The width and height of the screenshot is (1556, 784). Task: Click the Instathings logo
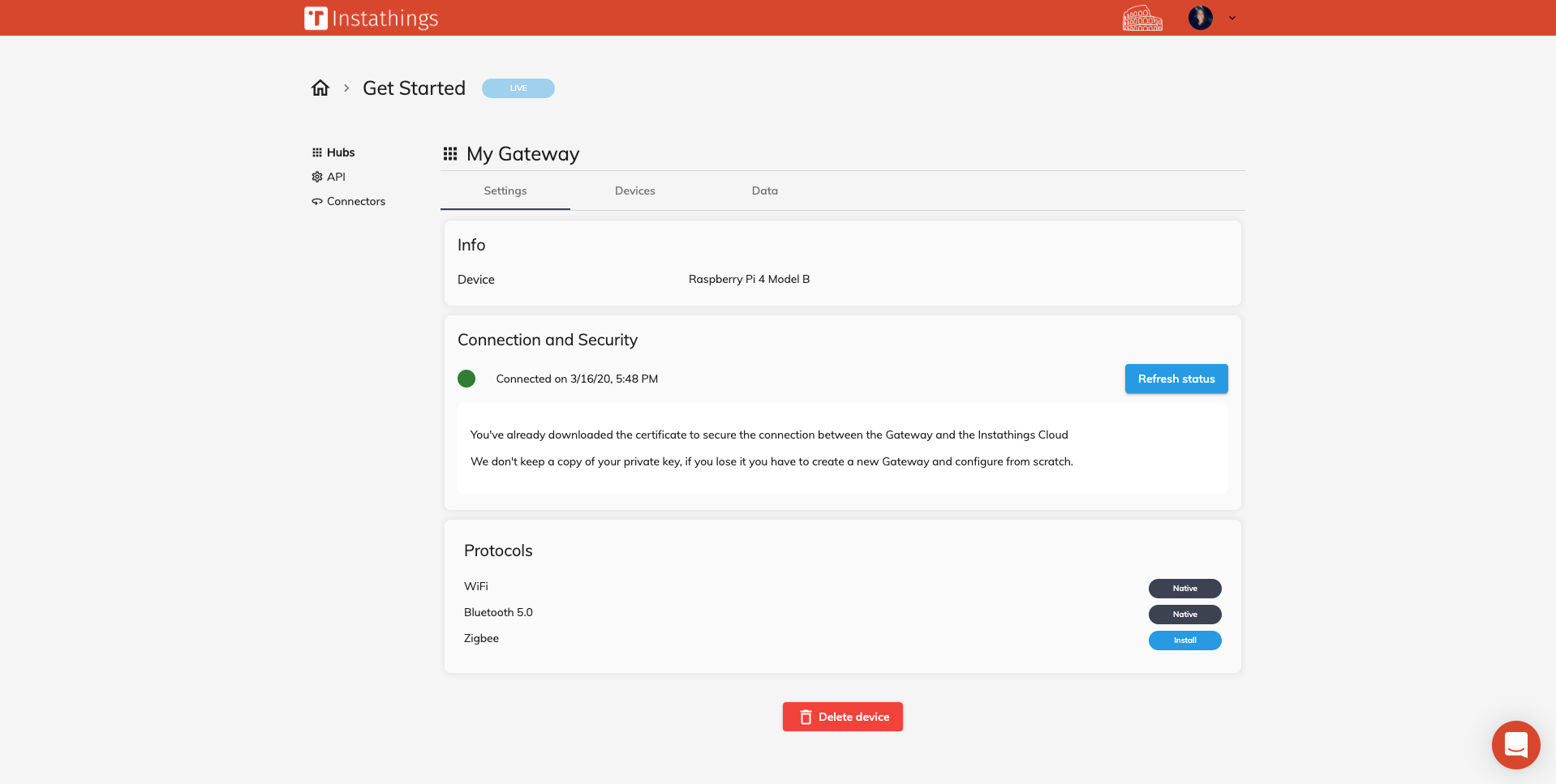[x=372, y=18]
